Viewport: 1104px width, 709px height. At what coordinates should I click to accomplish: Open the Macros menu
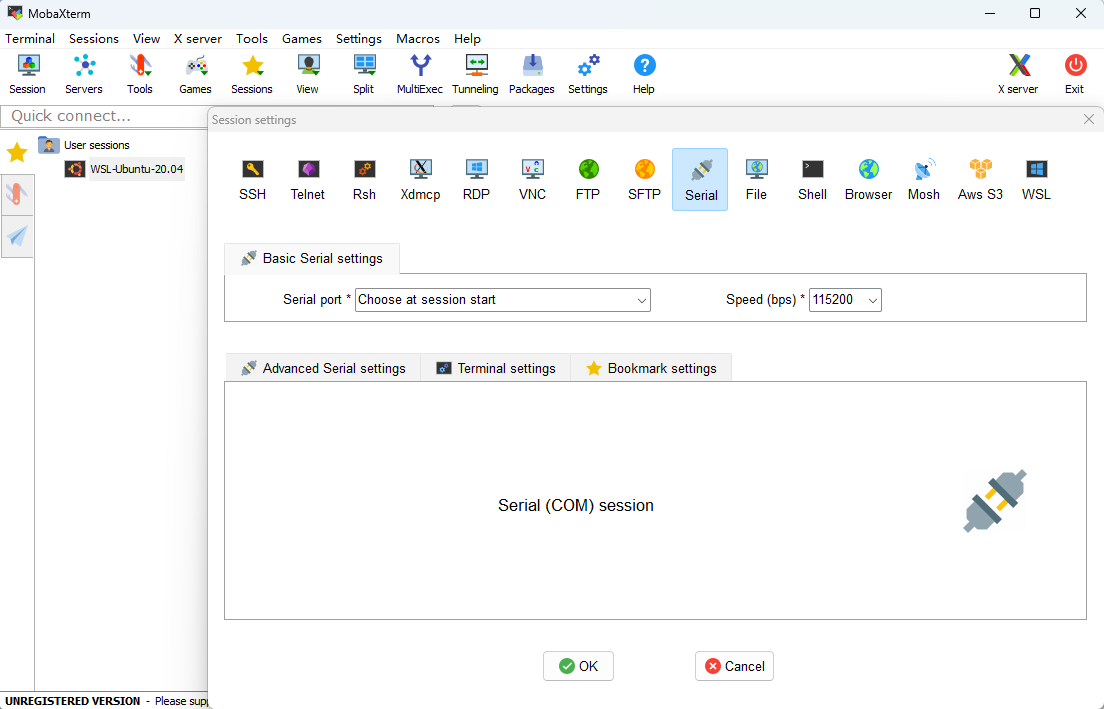tap(418, 39)
